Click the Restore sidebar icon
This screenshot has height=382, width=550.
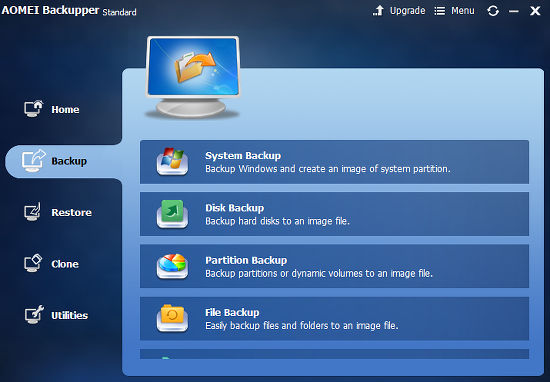33,212
